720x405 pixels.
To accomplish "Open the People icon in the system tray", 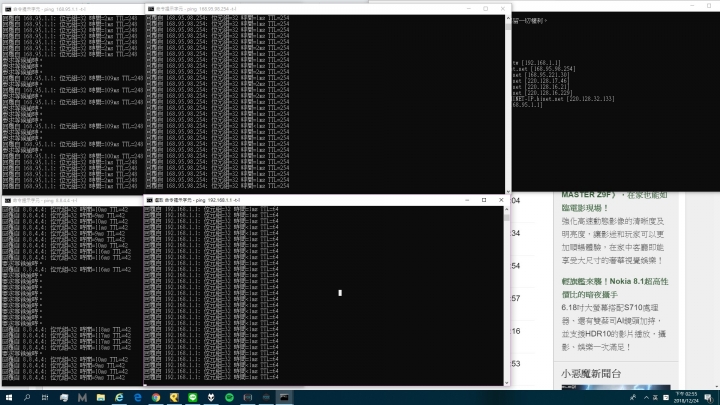I will [x=633, y=397].
